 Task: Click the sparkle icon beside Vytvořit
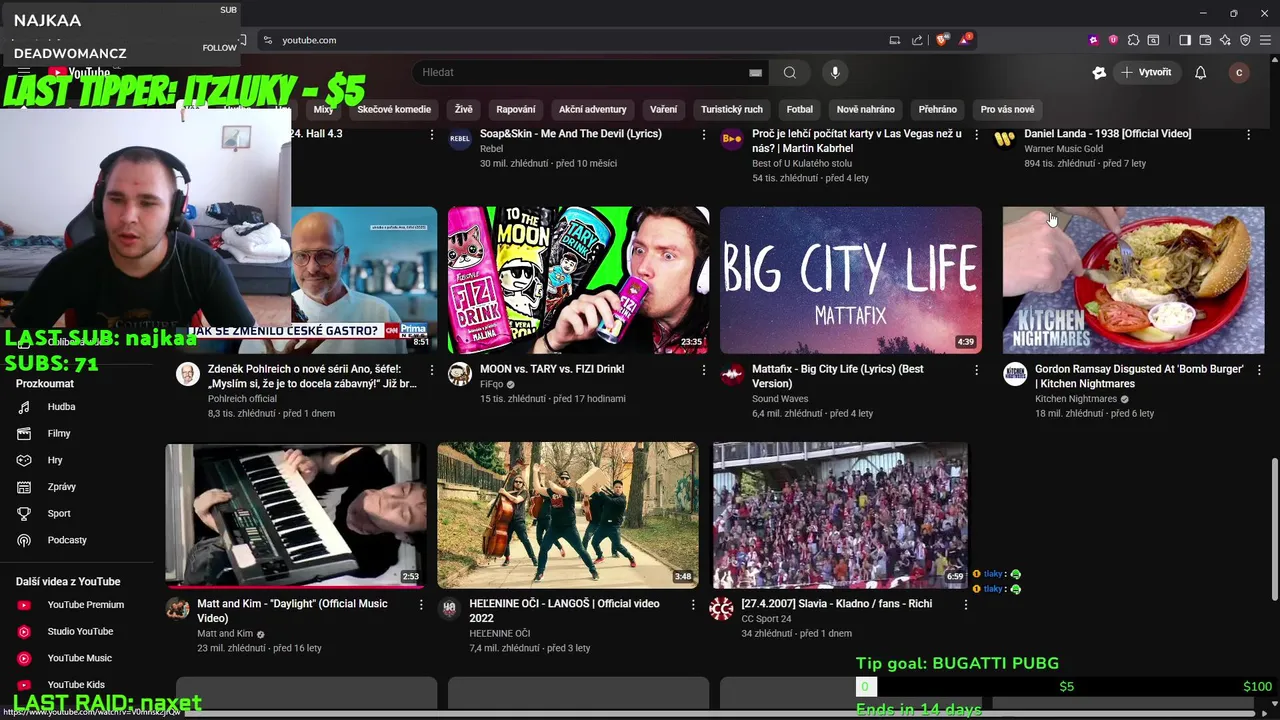1099,72
